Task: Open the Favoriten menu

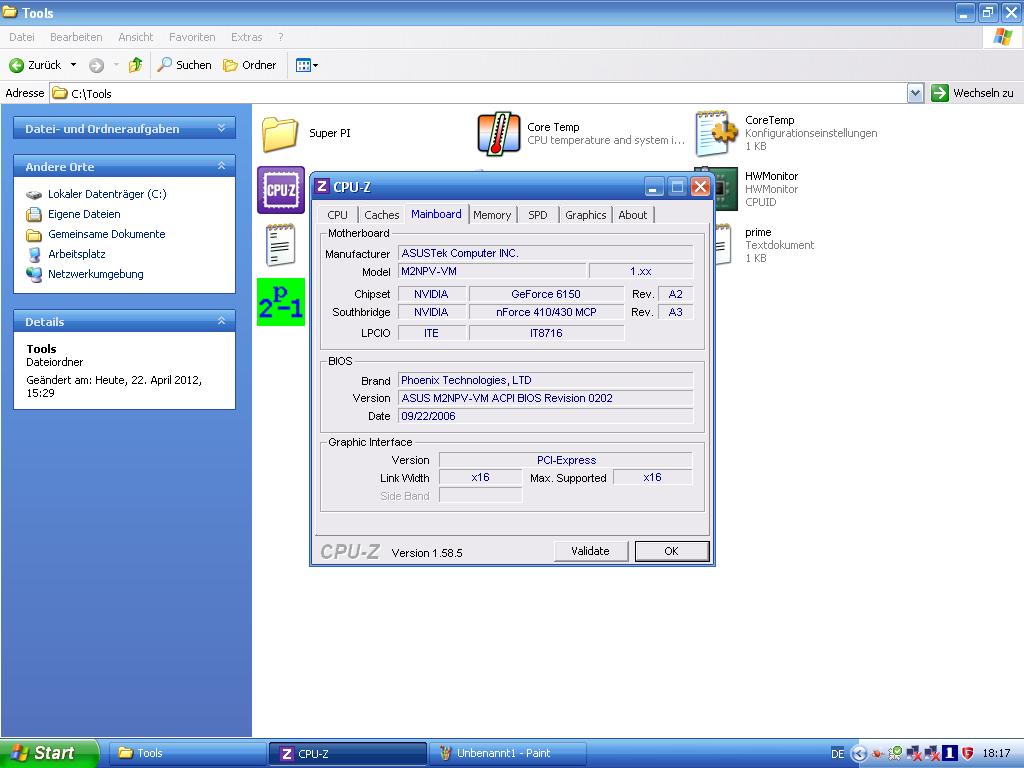Action: [x=192, y=37]
